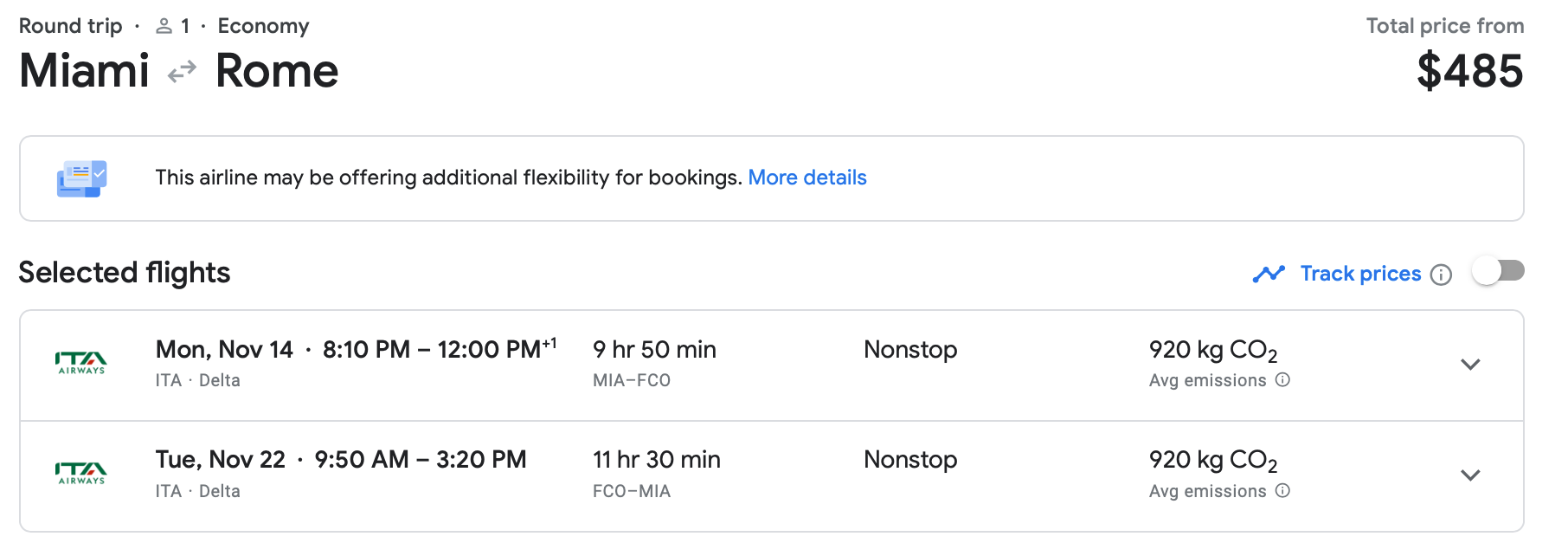Click the flexible booking ticket icon
The image size is (1568, 556).
pos(81,178)
